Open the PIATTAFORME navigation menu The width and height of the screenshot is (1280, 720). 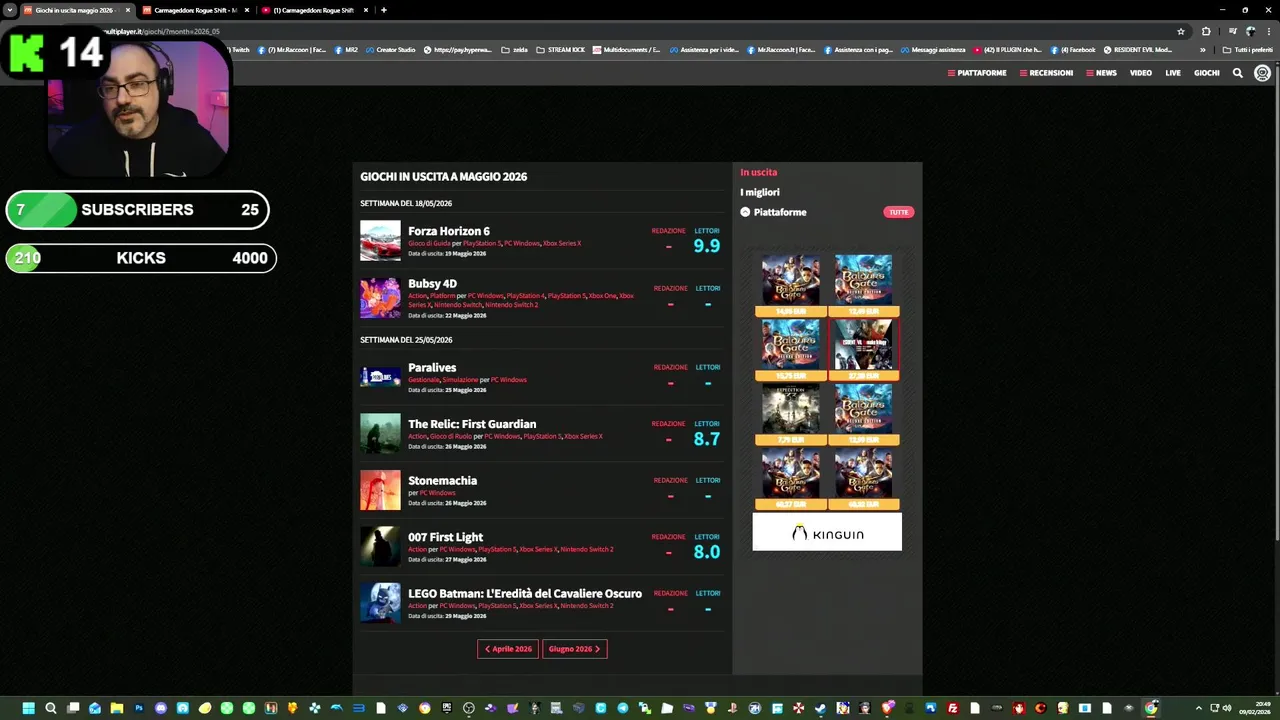pyautogui.click(x=977, y=73)
